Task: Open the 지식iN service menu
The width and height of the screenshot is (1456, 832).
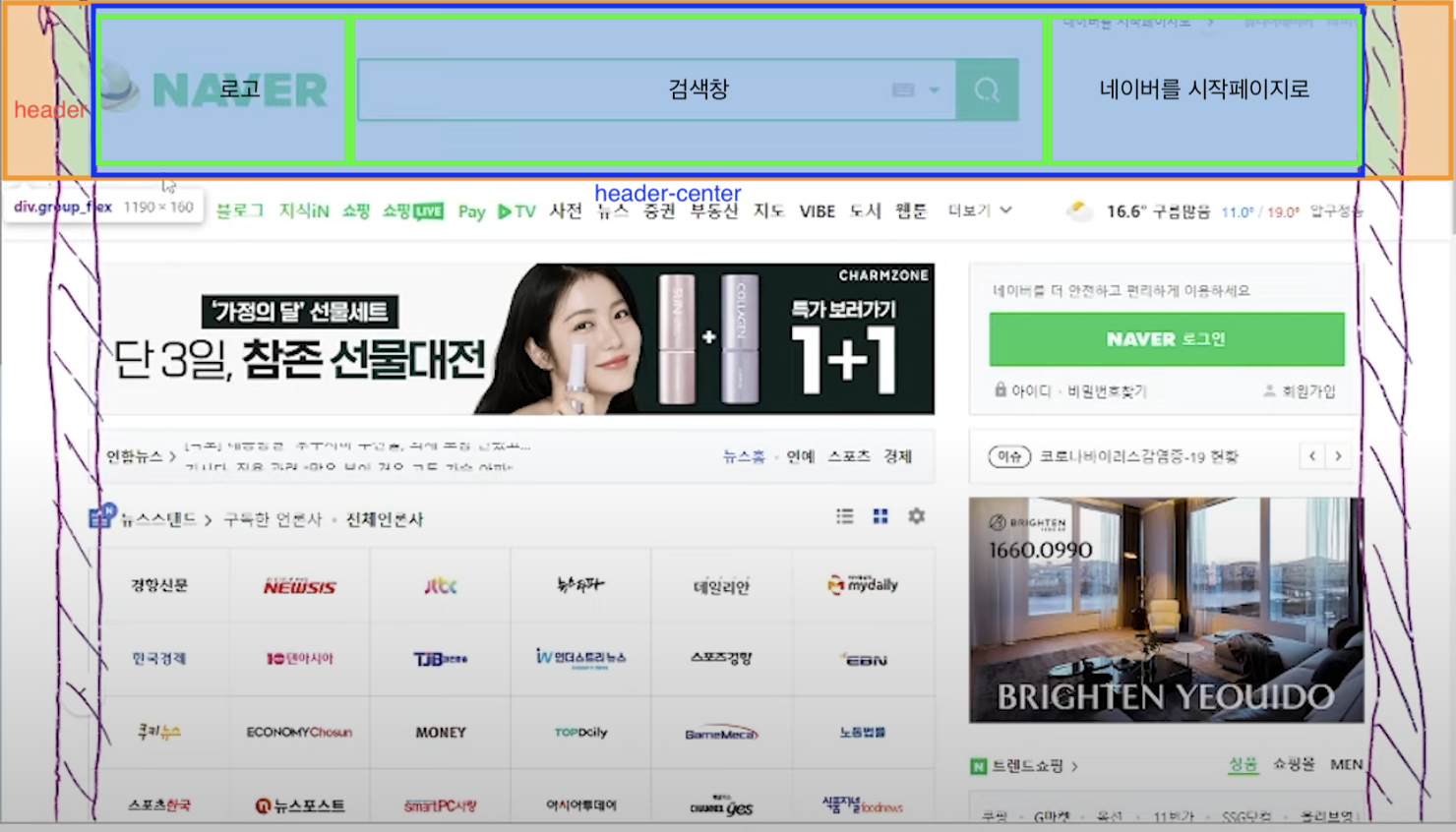Action: click(x=304, y=210)
